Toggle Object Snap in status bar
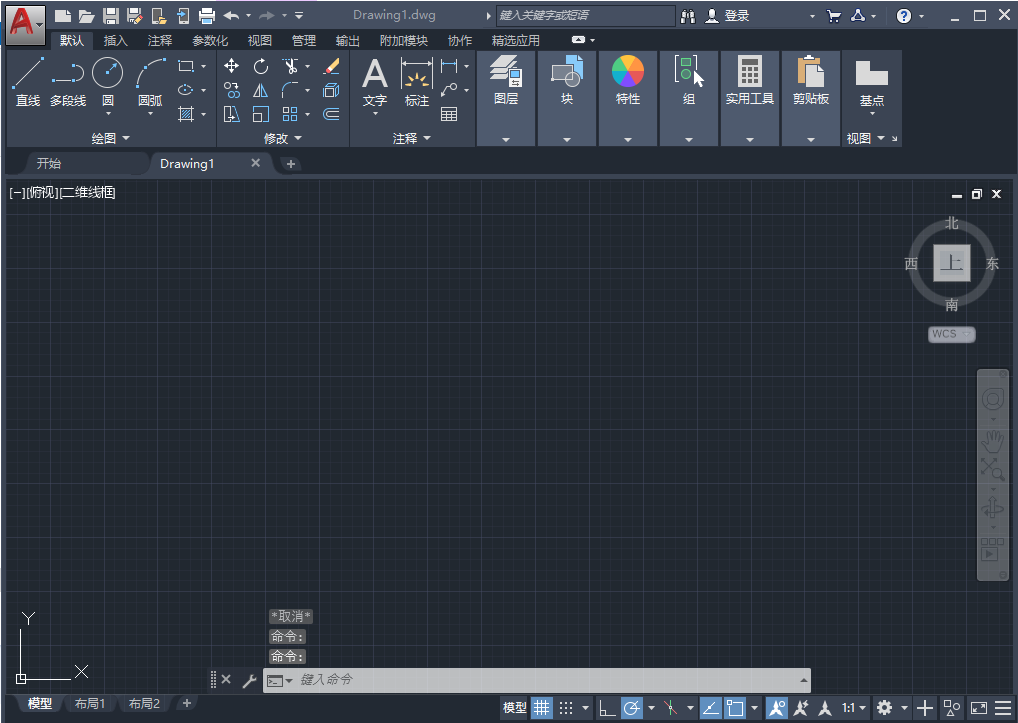 point(733,707)
